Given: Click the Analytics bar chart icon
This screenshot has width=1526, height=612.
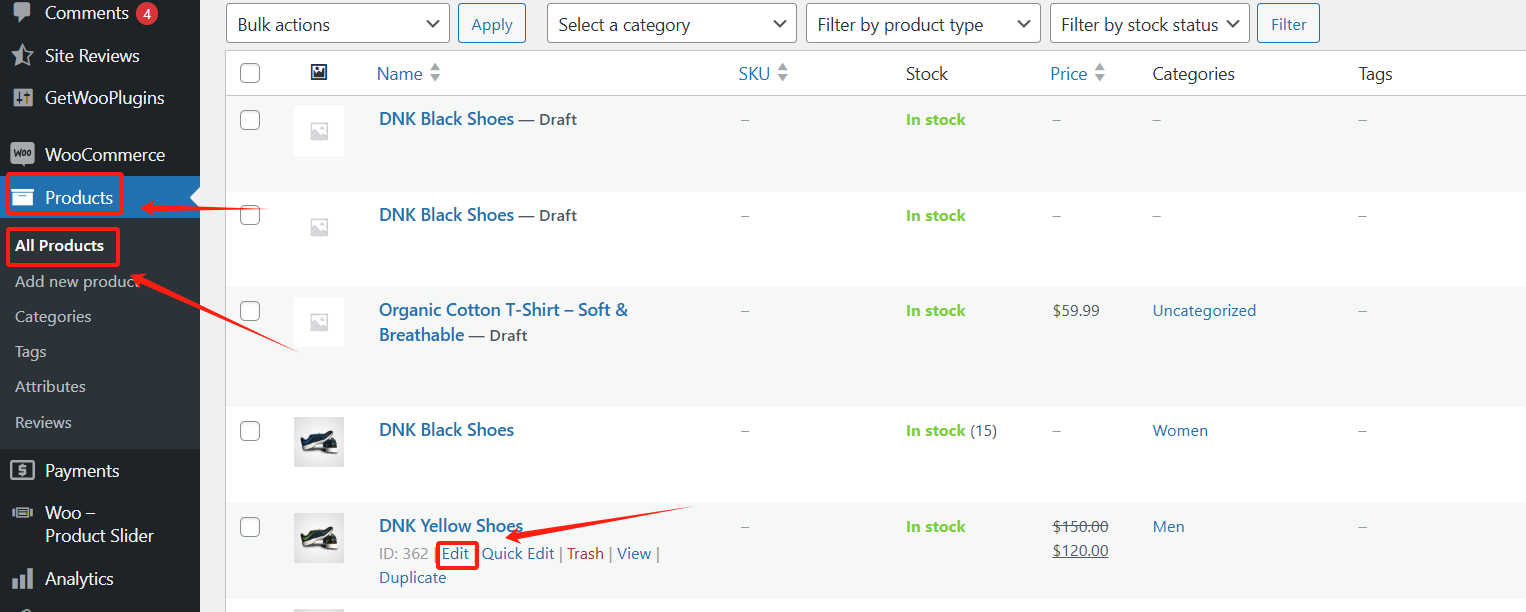Looking at the screenshot, I should (22, 579).
